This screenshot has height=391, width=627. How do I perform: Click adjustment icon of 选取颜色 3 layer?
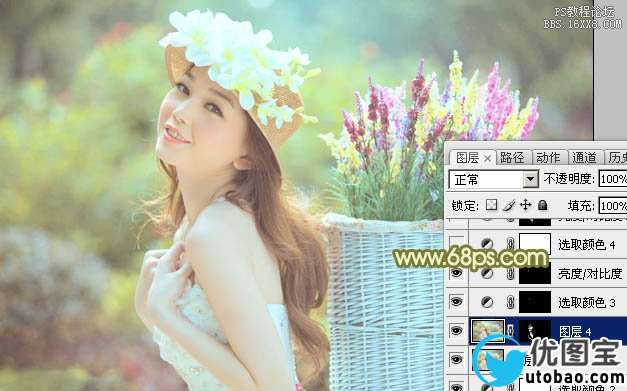point(487,302)
